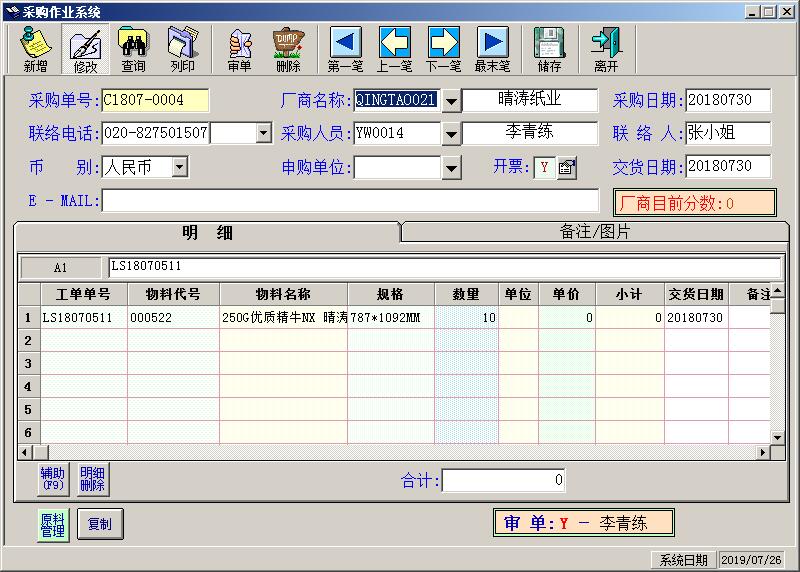Select cell LS18070511 in row 1
The height and width of the screenshot is (572, 800).
tap(84, 317)
